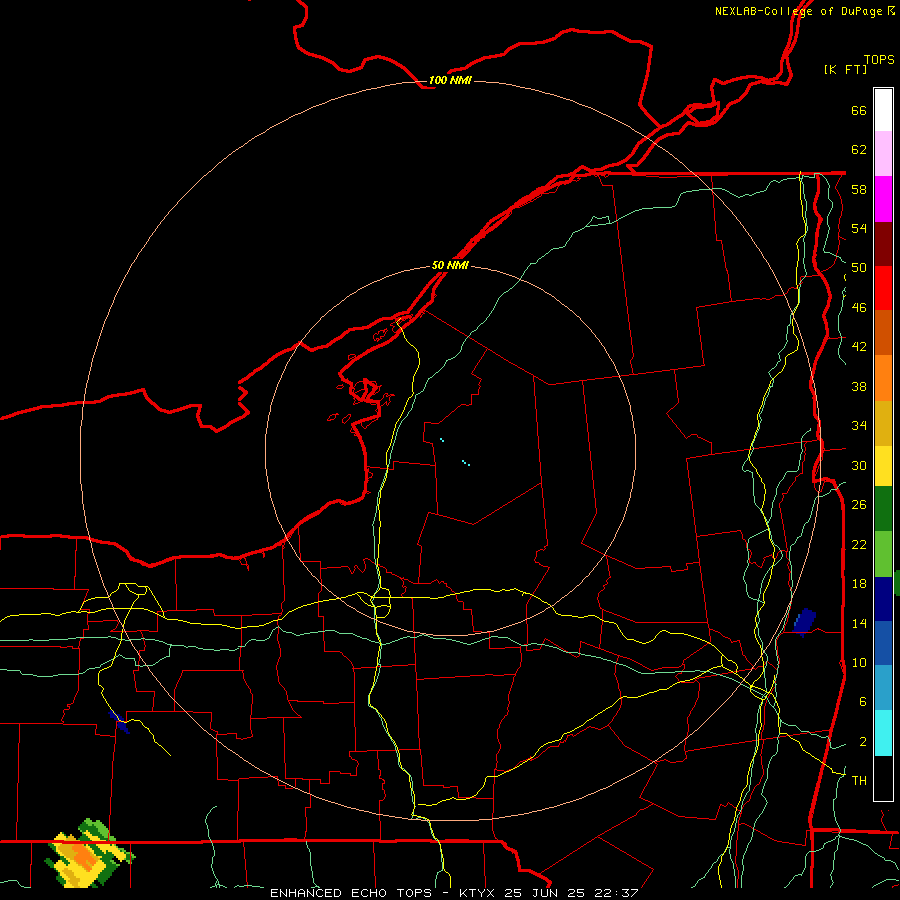Click the '[K FT]' units label
This screenshot has width=900, height=900.
tap(845, 69)
